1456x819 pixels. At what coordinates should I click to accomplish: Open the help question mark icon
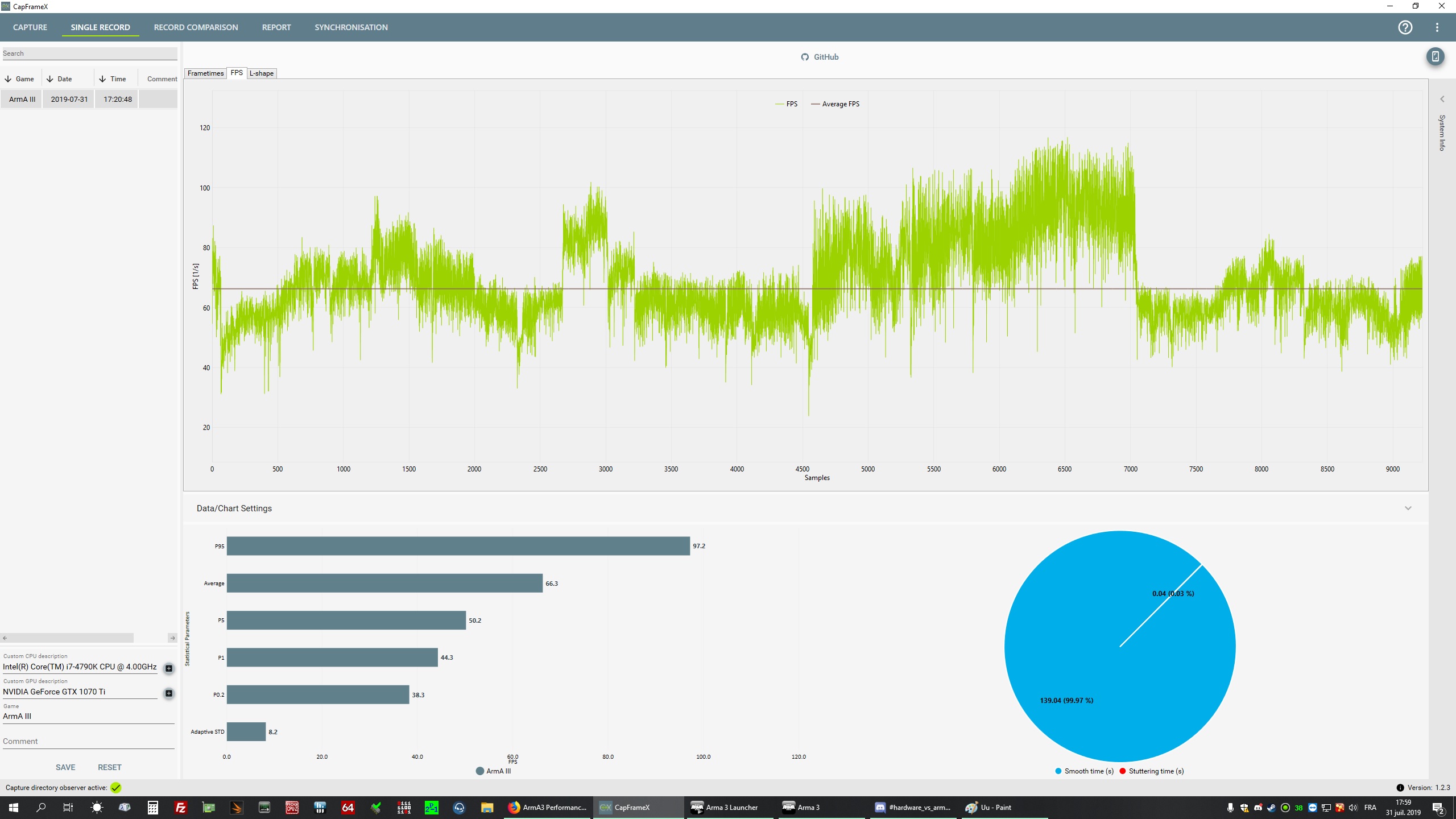pyautogui.click(x=1405, y=27)
